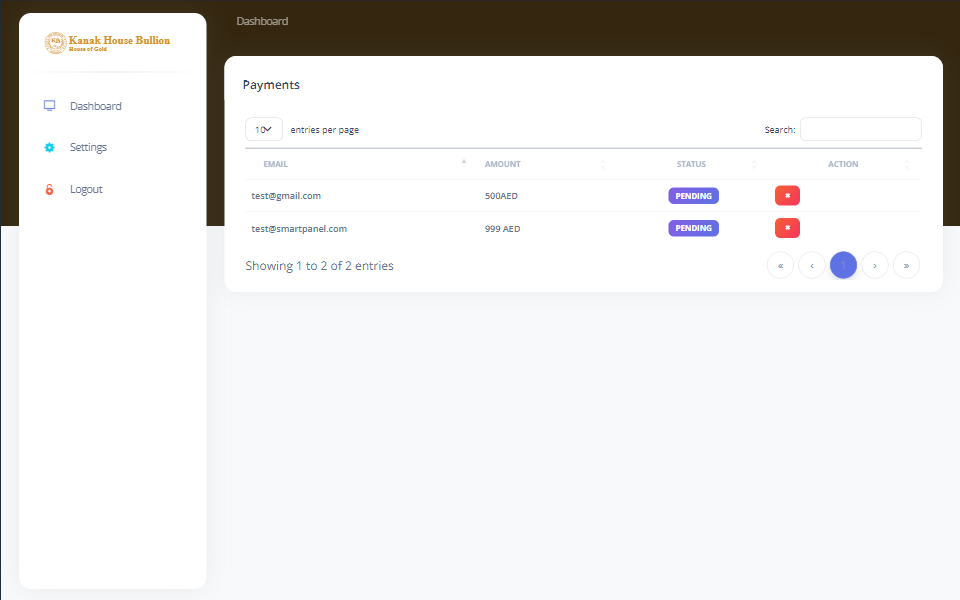Click the Logout lock icon in sidebar
The image size is (960, 600).
(x=49, y=190)
